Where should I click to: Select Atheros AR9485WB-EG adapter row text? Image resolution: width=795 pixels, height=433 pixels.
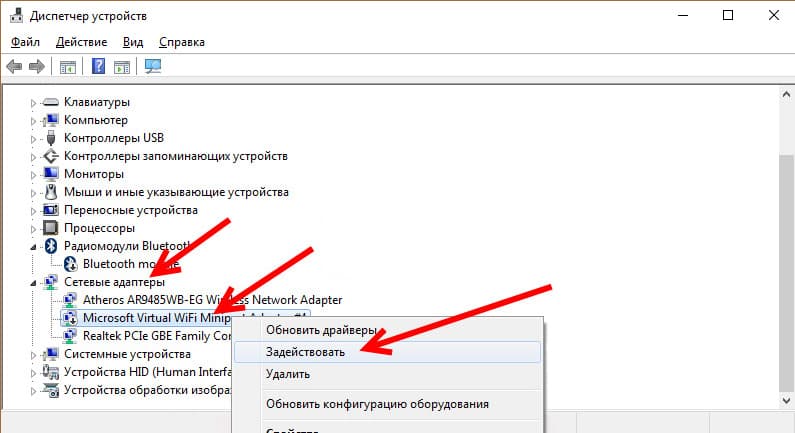click(212, 300)
